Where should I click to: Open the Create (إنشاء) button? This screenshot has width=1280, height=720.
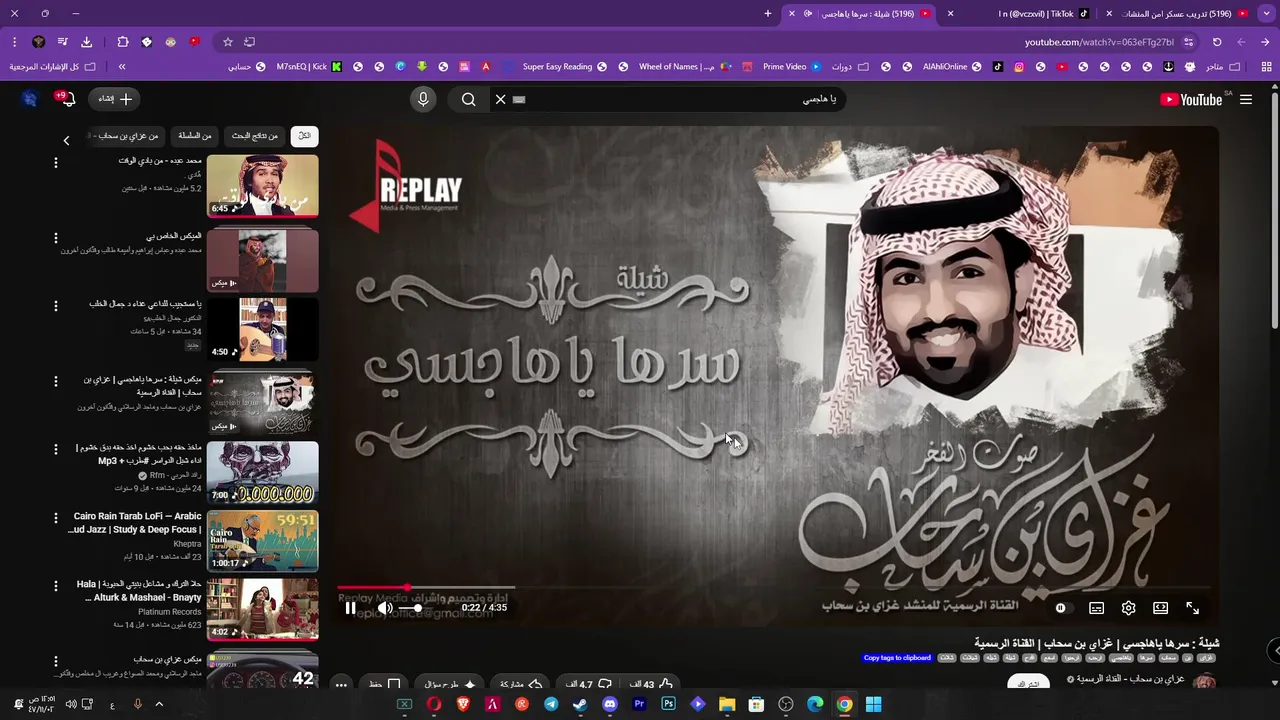[115, 99]
